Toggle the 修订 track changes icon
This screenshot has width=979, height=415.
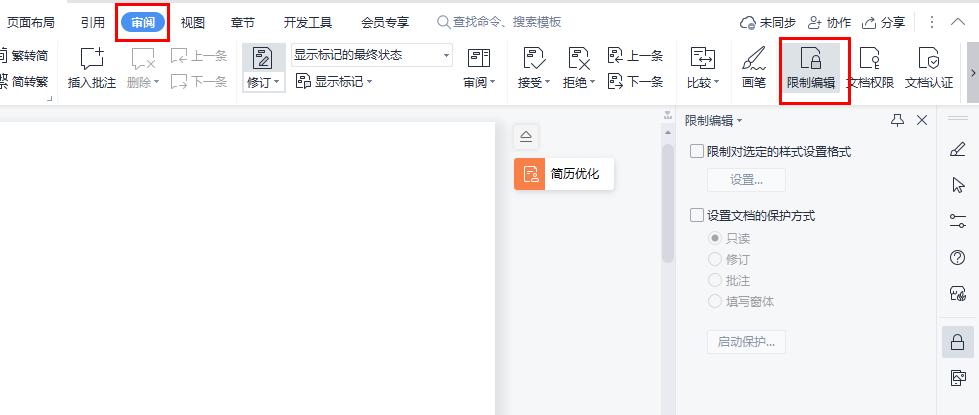[x=262, y=58]
